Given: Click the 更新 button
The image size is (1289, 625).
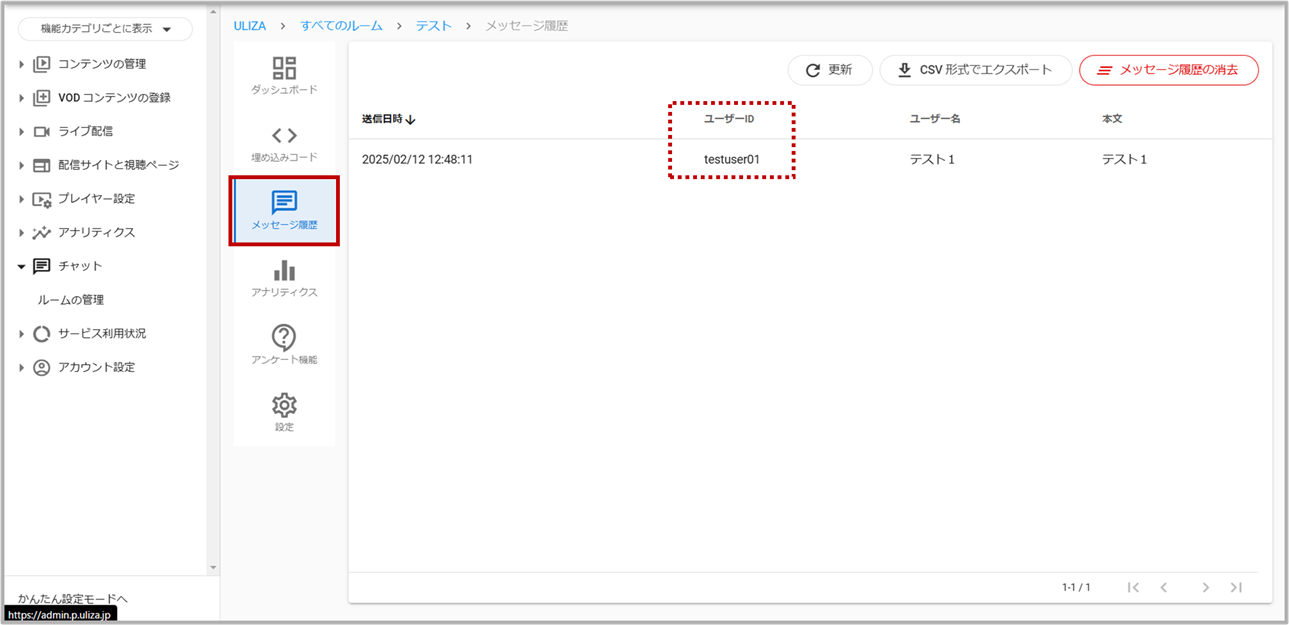Looking at the screenshot, I should [830, 70].
